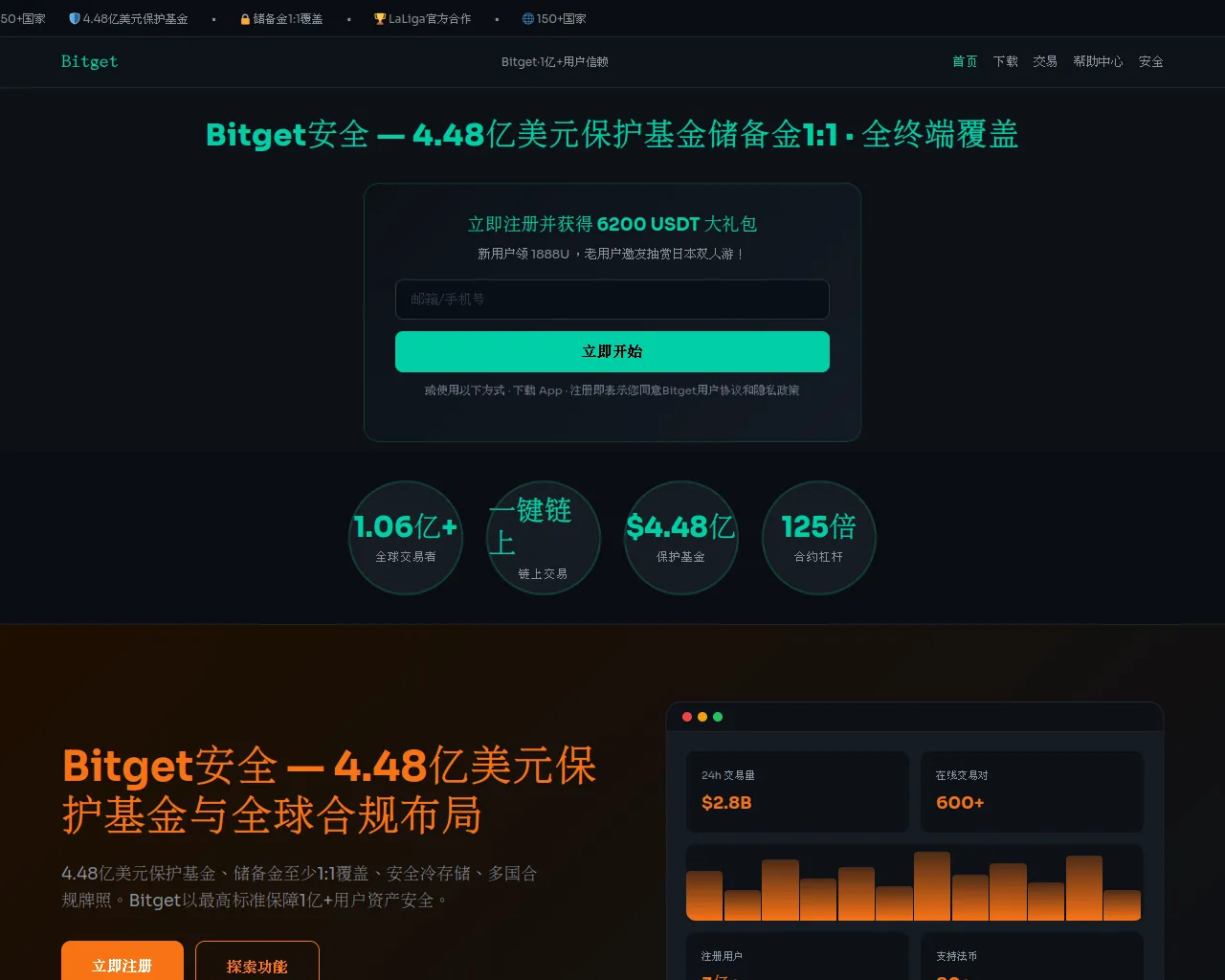Click the orange 立即注册 button
Viewport: 1225px width, 980px height.
122,962
